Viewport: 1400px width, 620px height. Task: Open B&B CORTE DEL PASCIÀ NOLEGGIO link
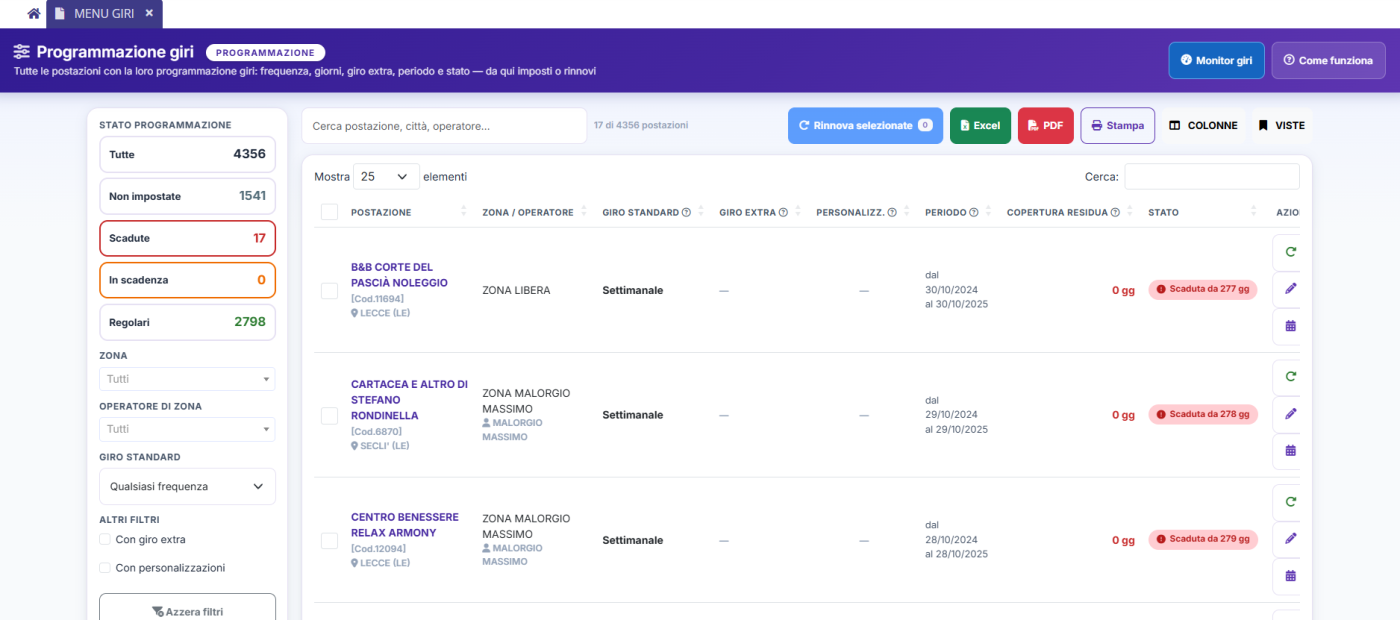399,275
